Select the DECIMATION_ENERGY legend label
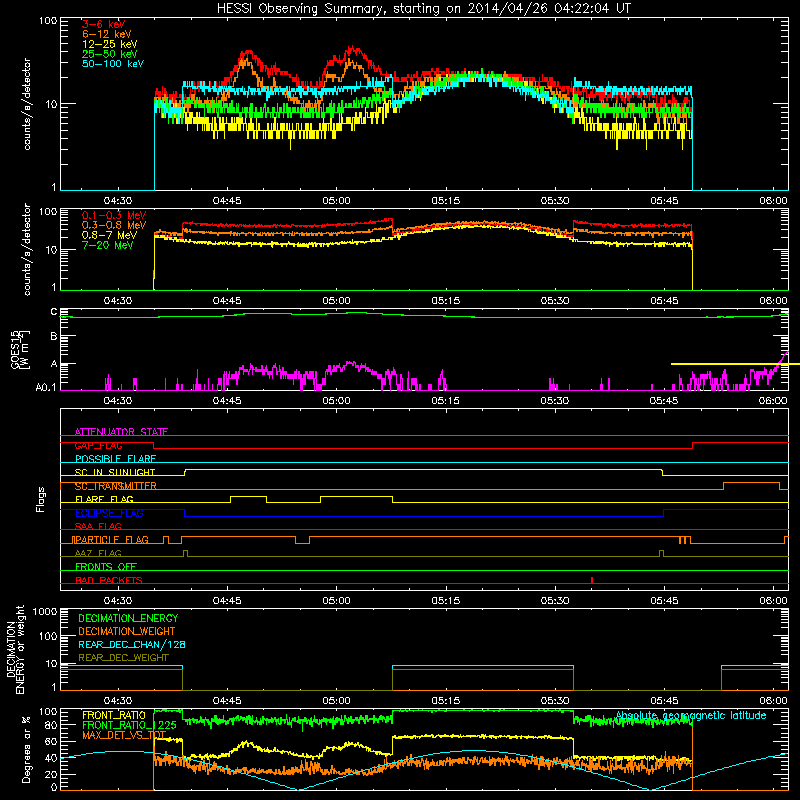 point(128,618)
